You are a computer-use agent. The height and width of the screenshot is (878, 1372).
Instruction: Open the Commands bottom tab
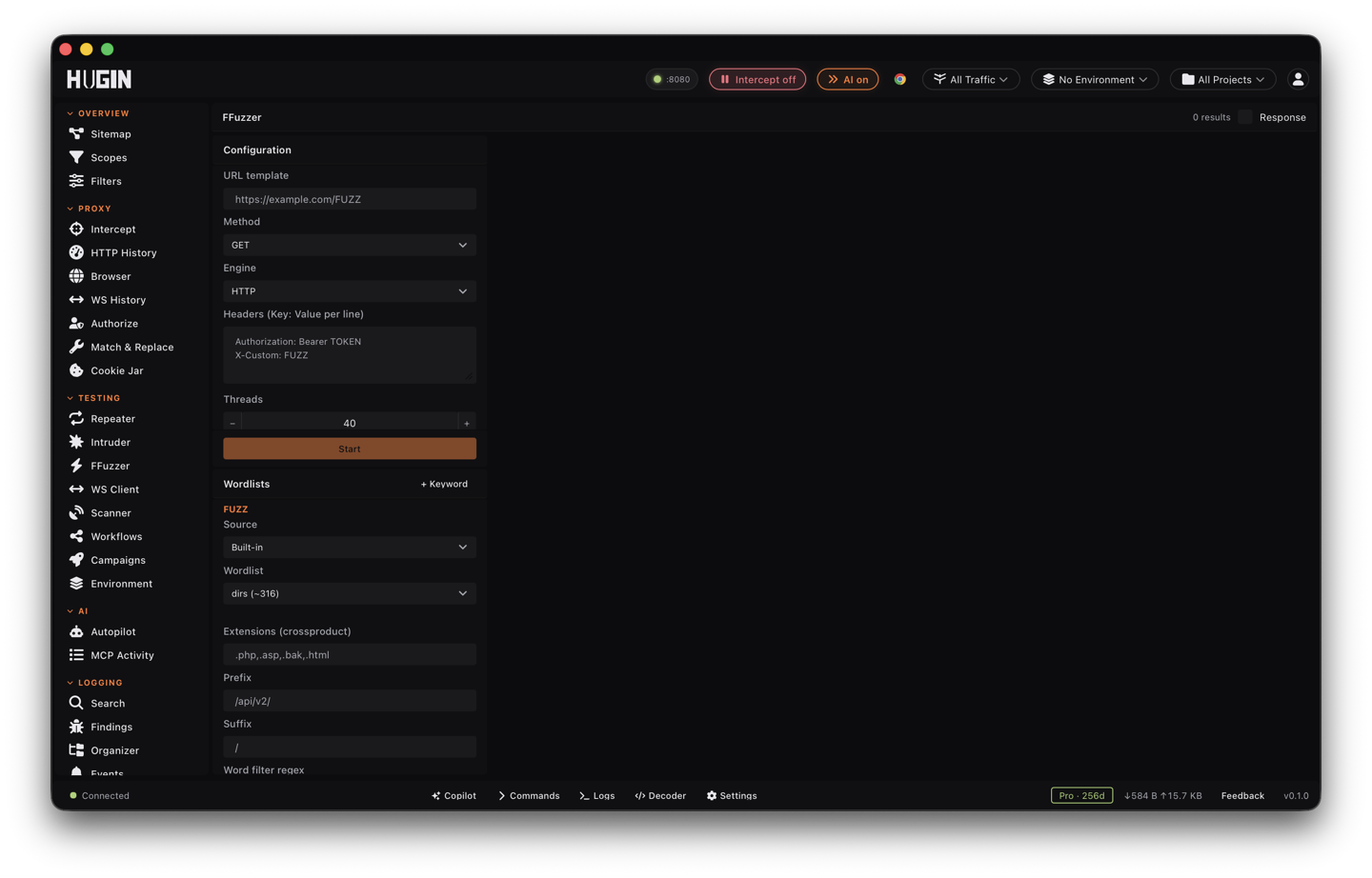coord(529,795)
